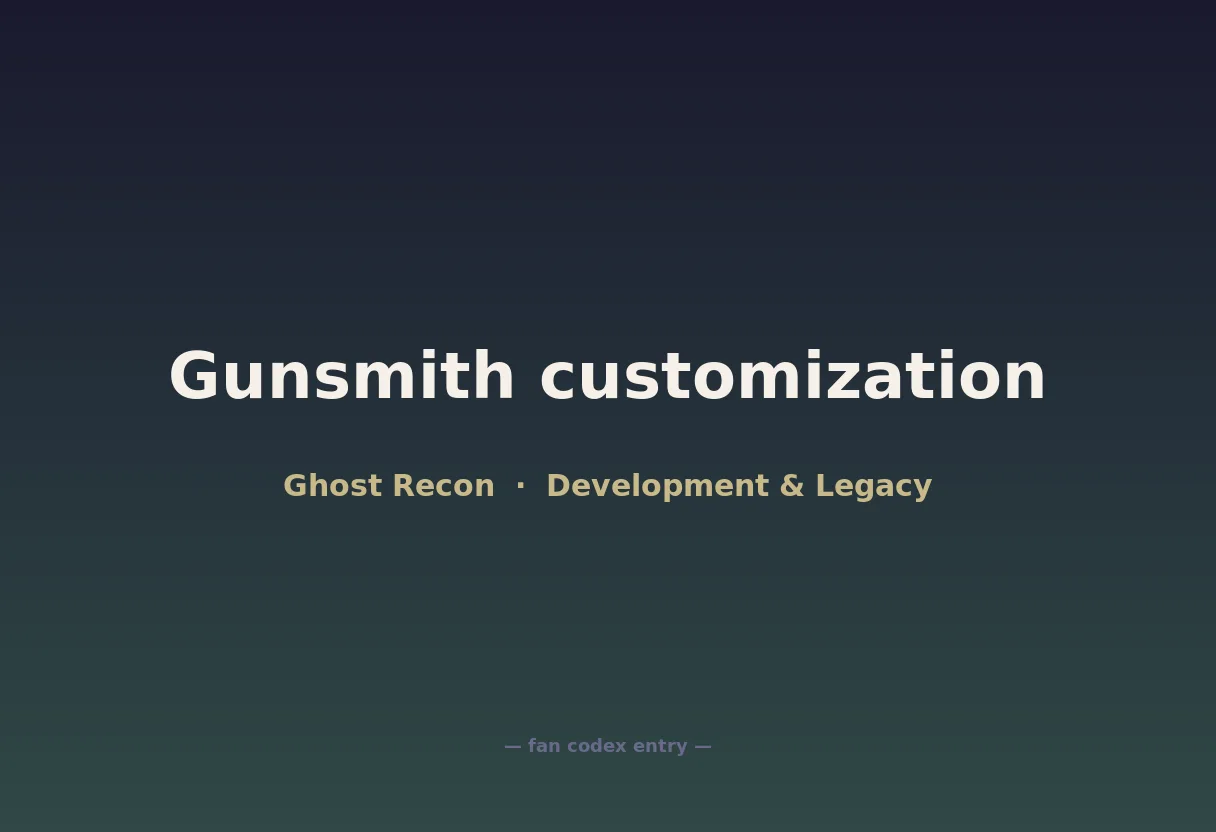Click the 'Gunsmith customization' title
The width and height of the screenshot is (1216, 832).
(x=608, y=376)
